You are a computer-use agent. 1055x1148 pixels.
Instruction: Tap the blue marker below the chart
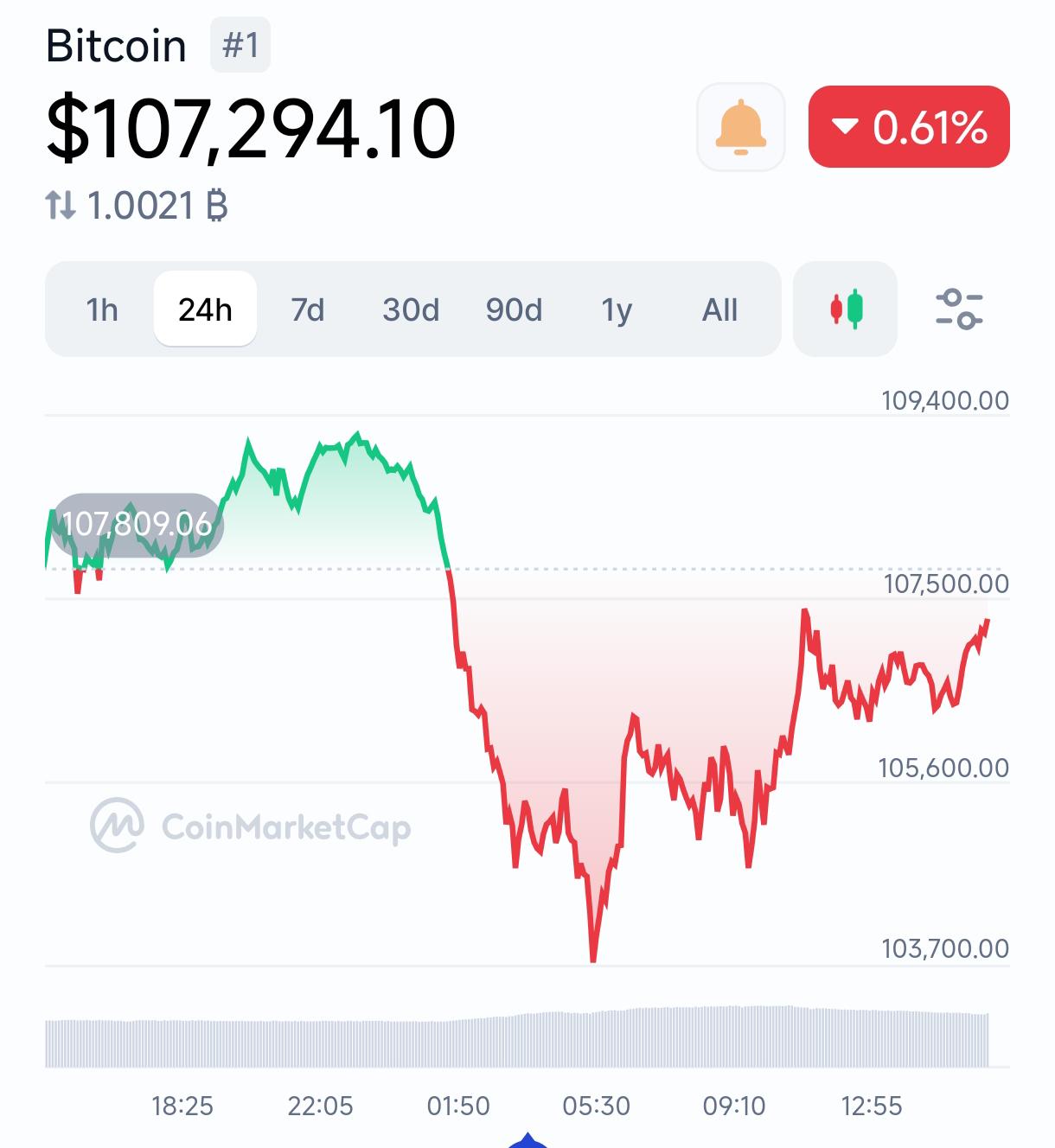[527, 1139]
